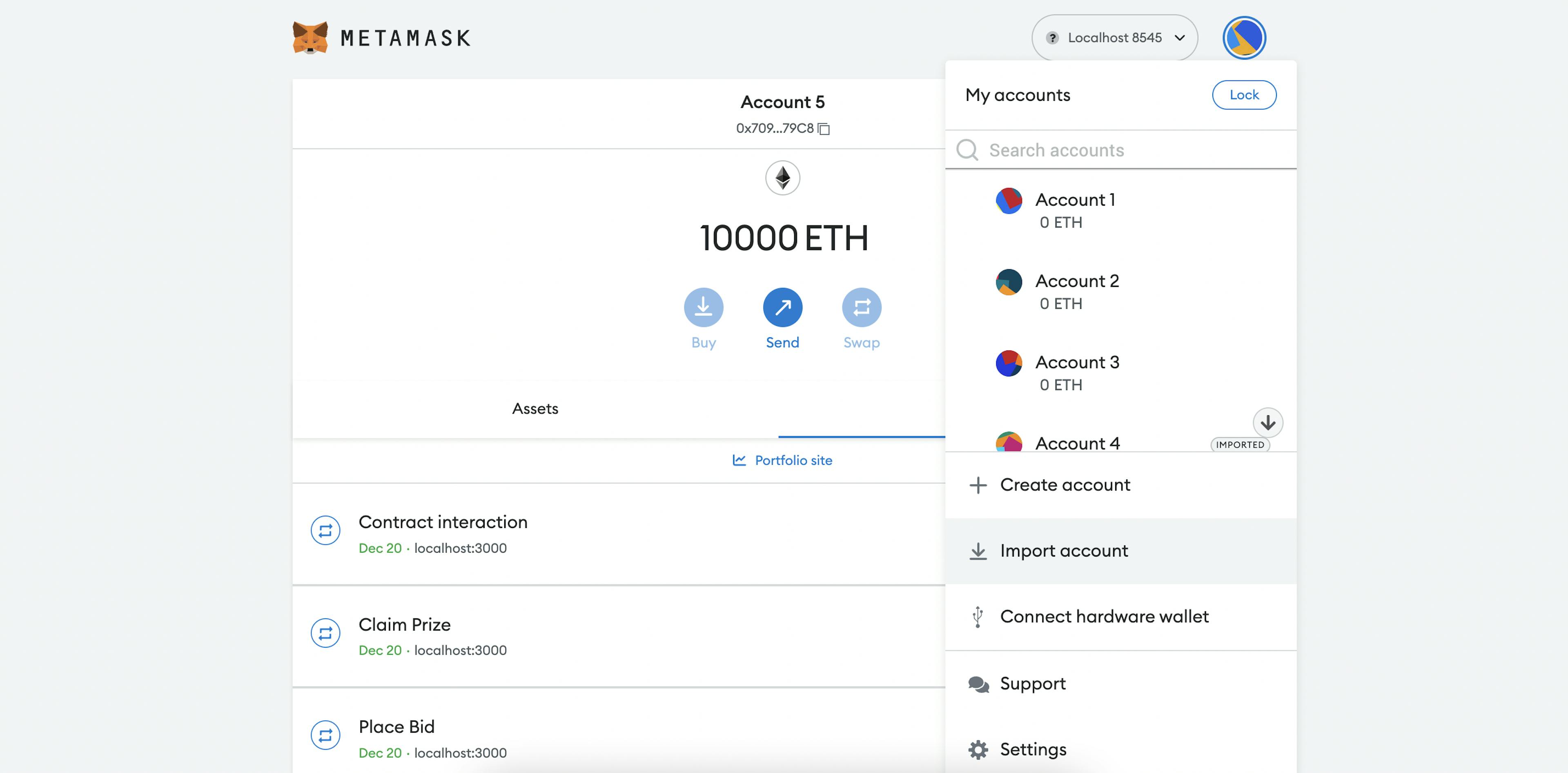Click the account avatar in header

1244,38
